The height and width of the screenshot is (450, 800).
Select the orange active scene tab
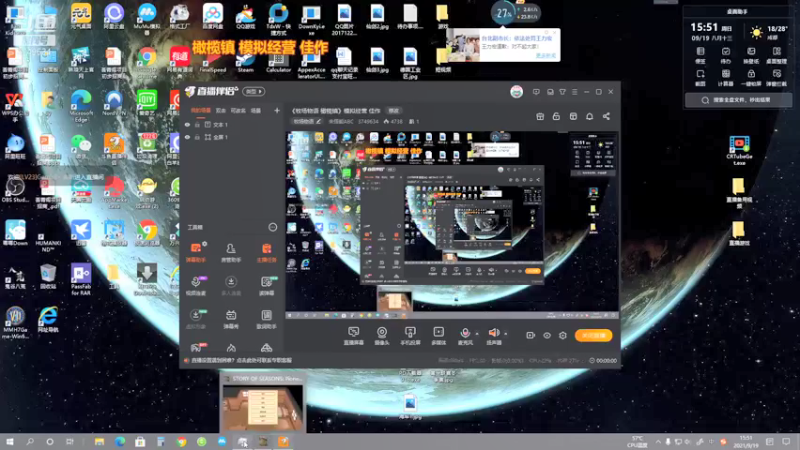201,110
